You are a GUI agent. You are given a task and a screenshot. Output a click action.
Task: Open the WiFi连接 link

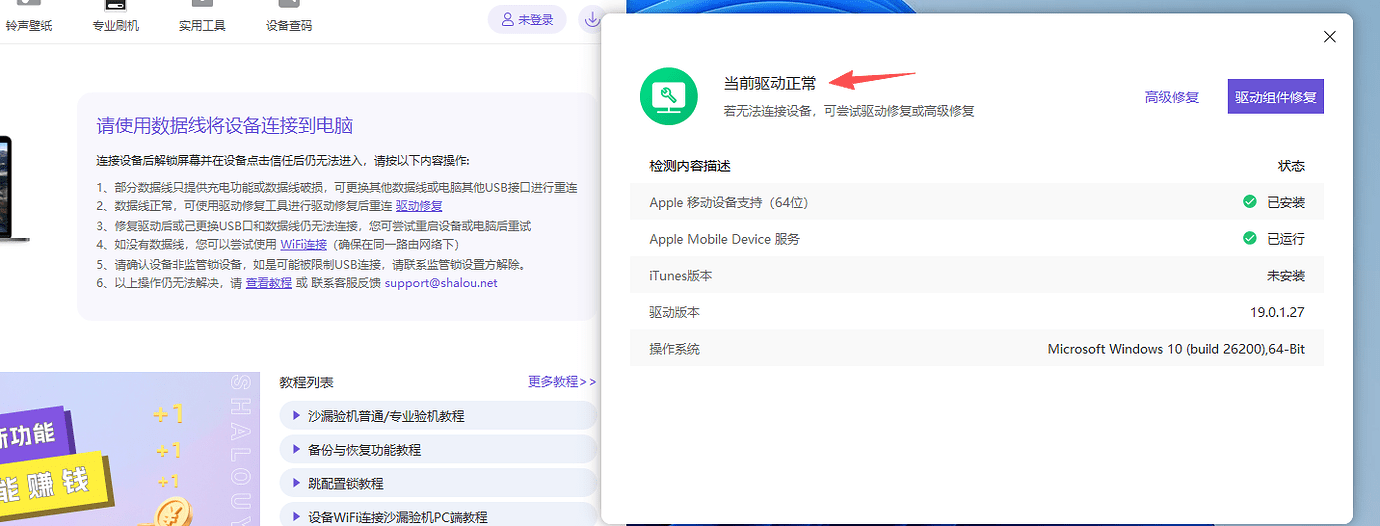(303, 244)
